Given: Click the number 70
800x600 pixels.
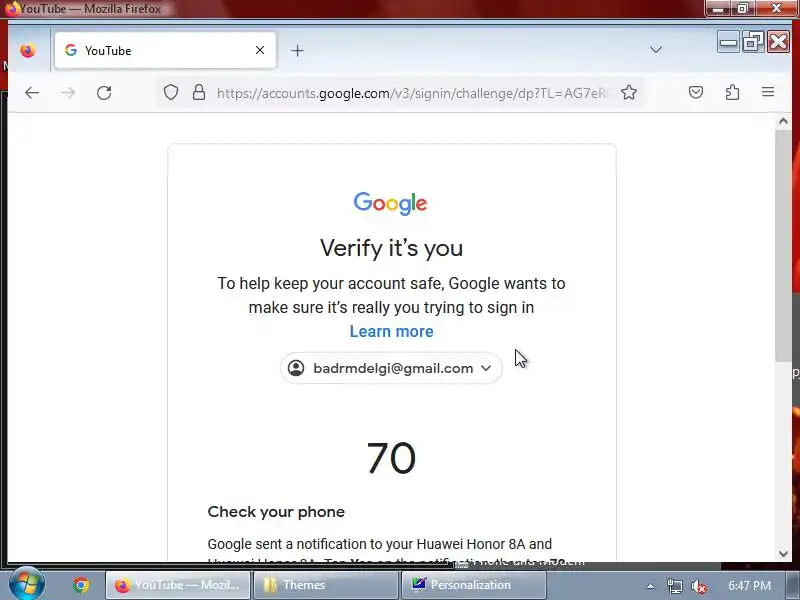Looking at the screenshot, I should pos(391,458).
